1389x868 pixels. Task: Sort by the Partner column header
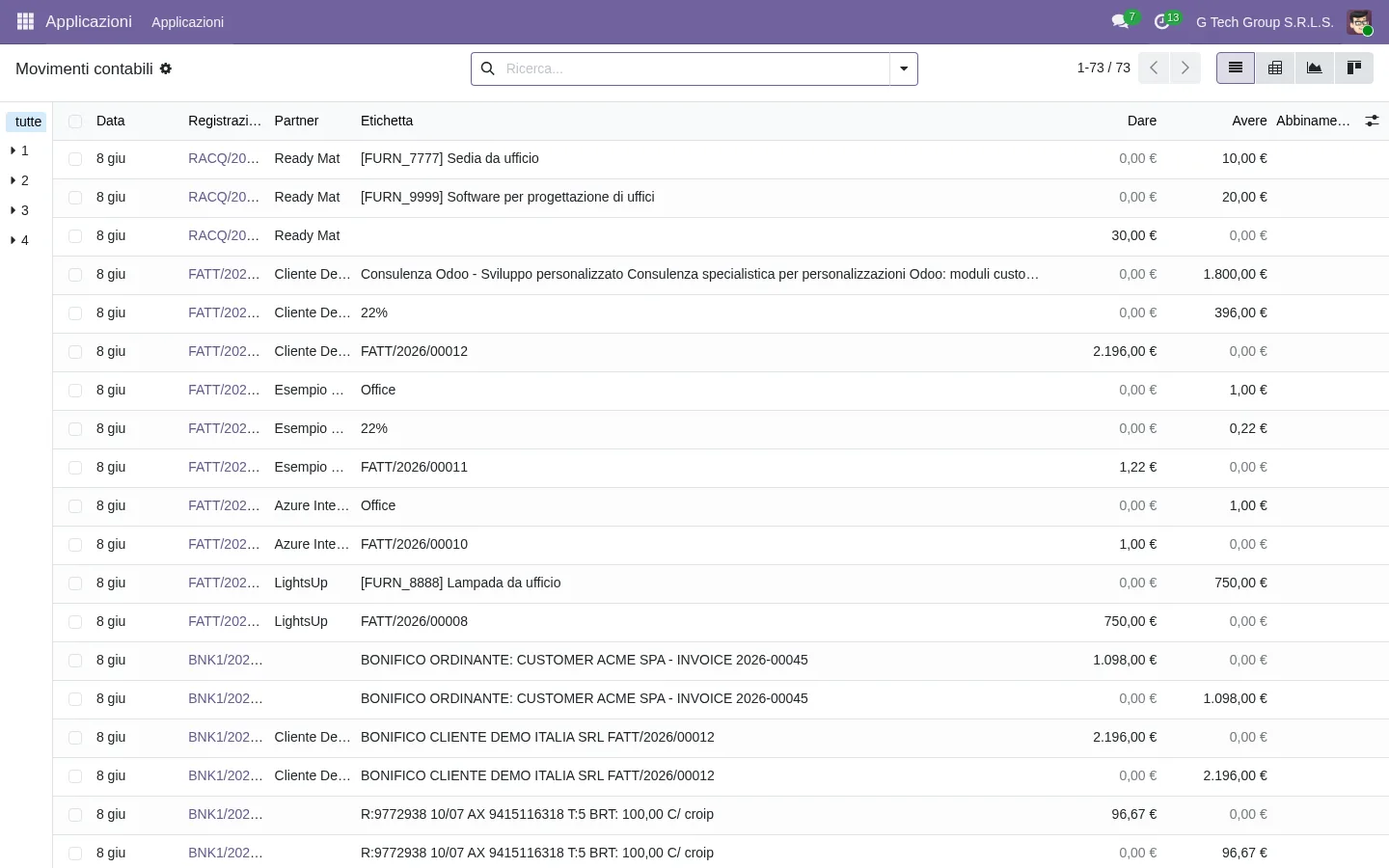pos(296,121)
